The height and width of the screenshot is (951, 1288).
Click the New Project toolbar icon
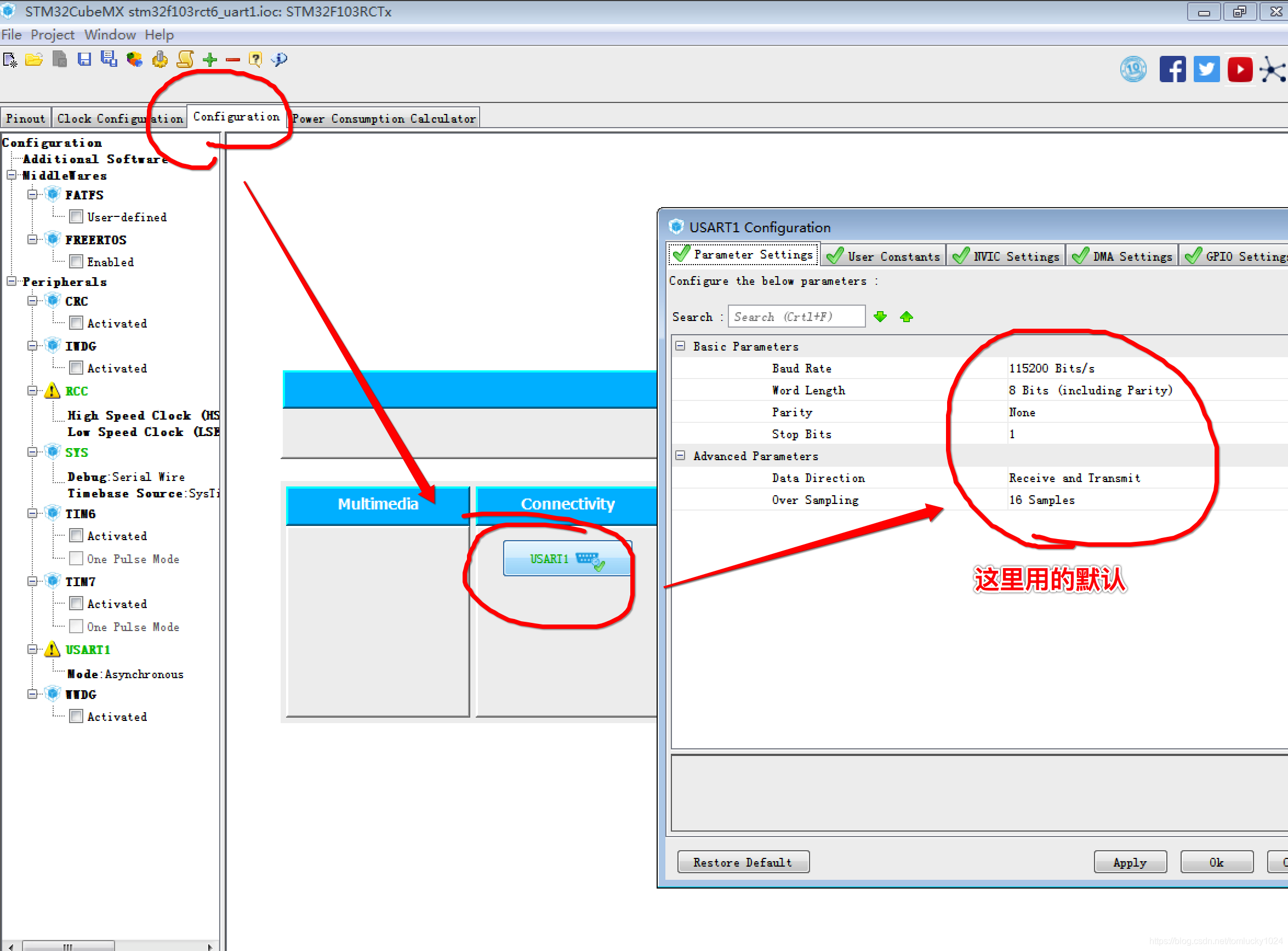[10, 59]
